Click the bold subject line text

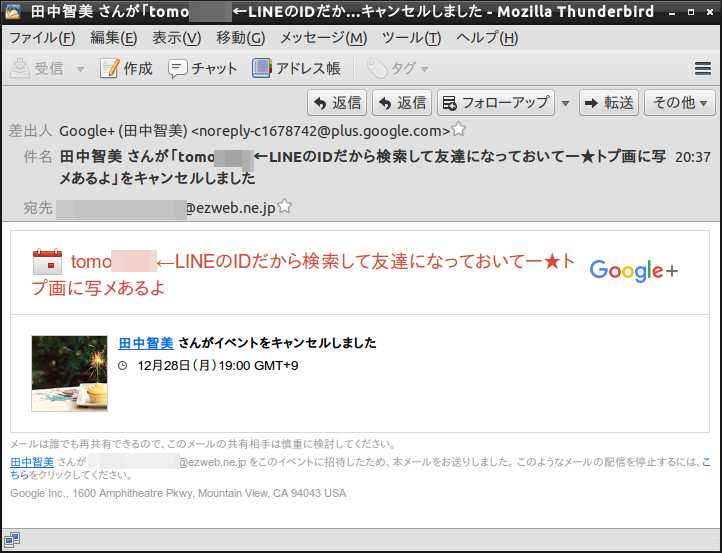(363, 167)
